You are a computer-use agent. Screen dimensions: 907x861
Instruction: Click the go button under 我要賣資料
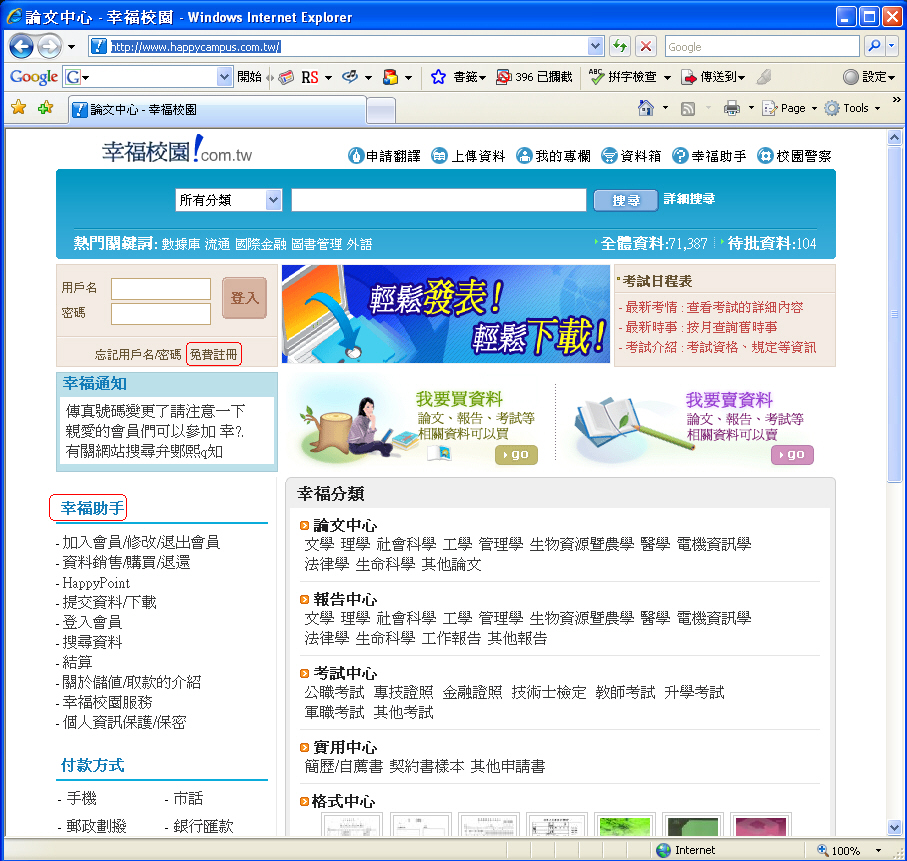[x=792, y=455]
